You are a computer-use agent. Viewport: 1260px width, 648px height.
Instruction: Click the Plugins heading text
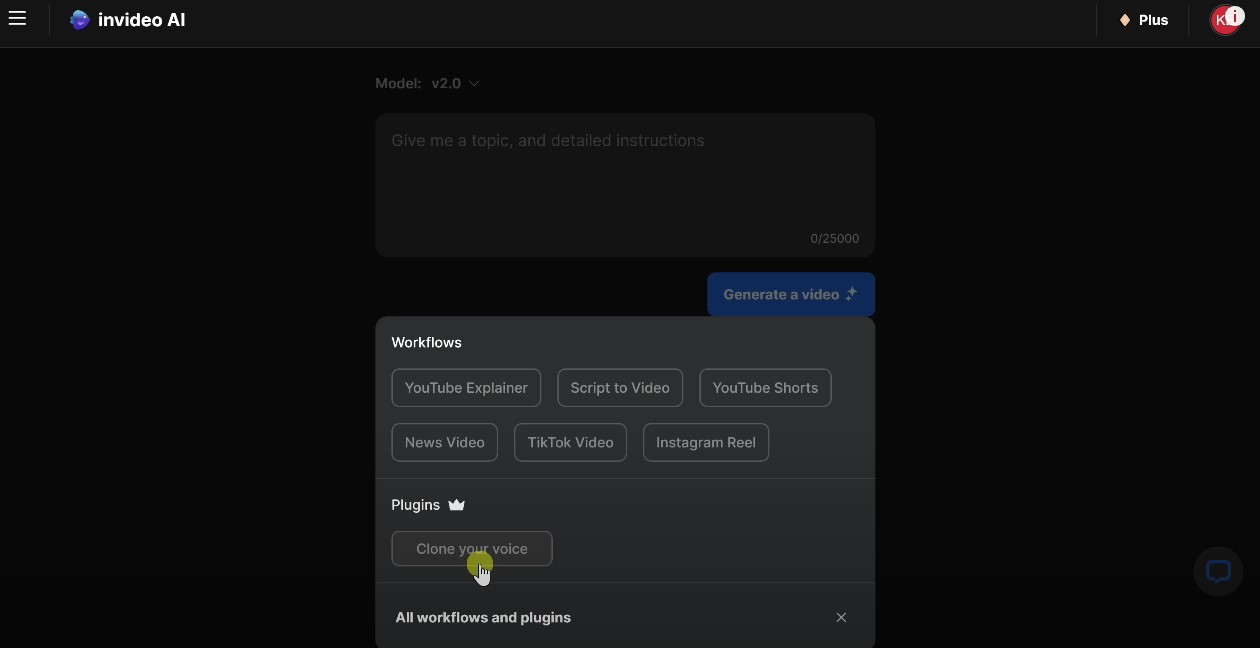coord(416,505)
